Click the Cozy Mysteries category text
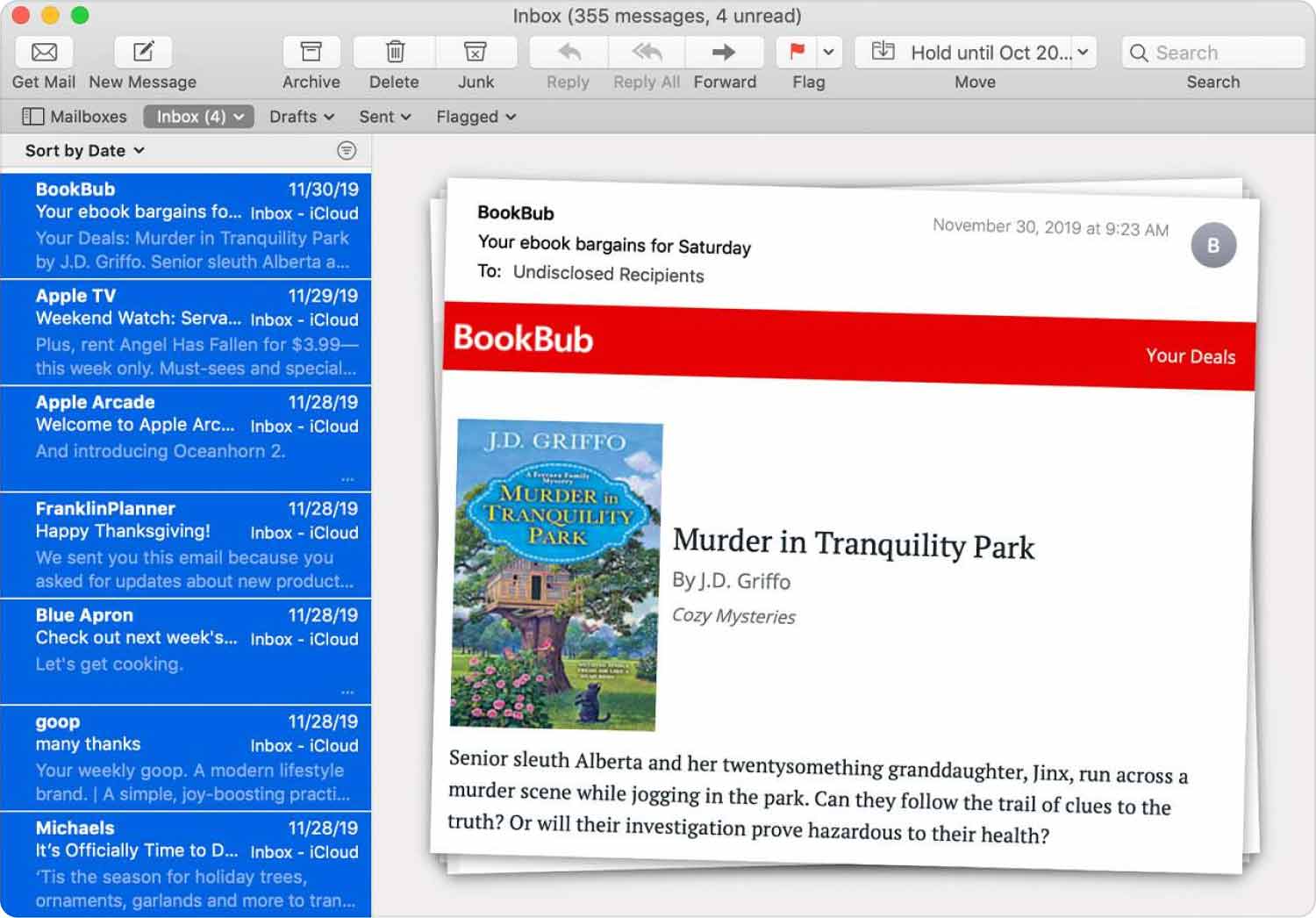Viewport: 1316px width, 918px height. (x=733, y=616)
